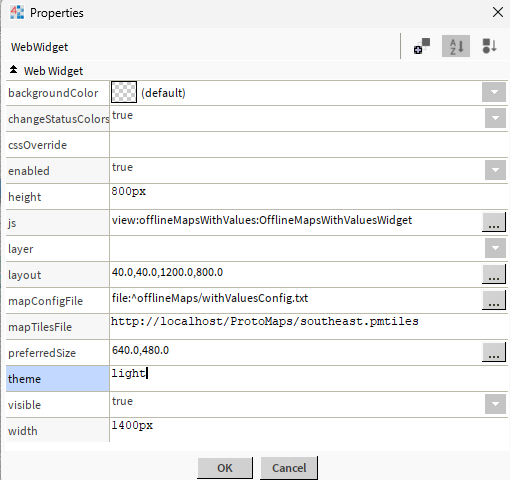This screenshot has width=510, height=480.
Task: Select the mapTilesFile property label
Action: (x=40, y=327)
